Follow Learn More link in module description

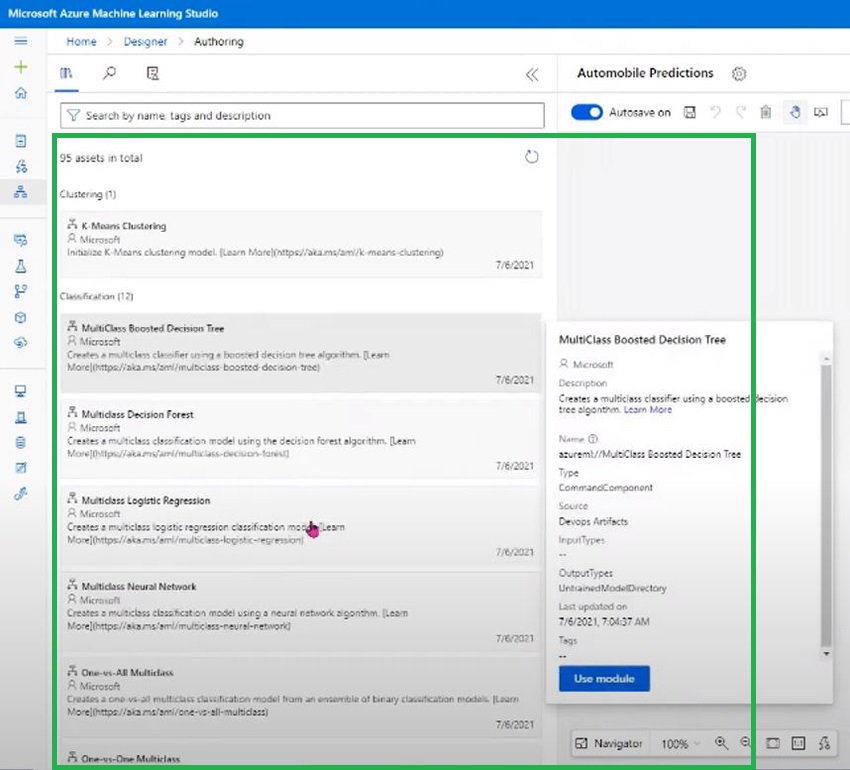pyautogui.click(x=647, y=409)
